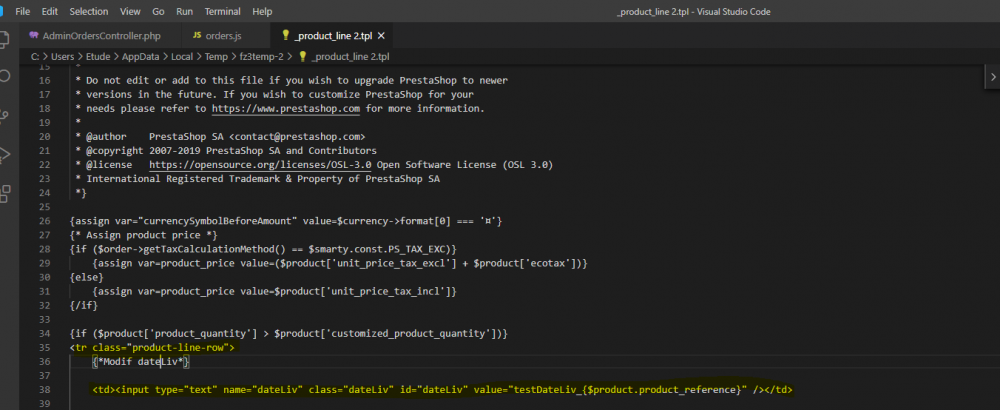
Task: Open the Terminal menu
Action: click(223, 11)
